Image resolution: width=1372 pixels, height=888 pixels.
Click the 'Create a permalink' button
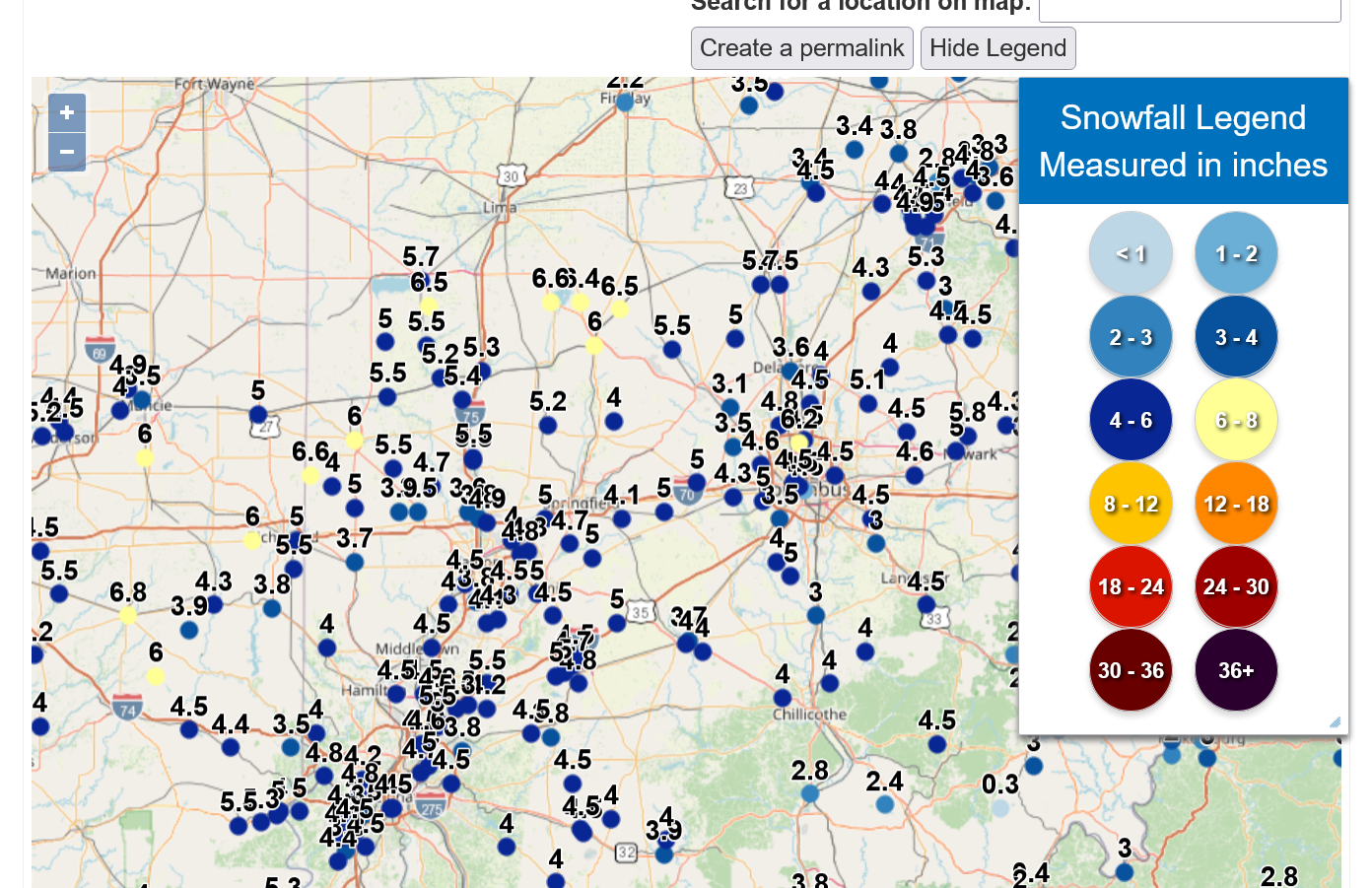[x=801, y=48]
